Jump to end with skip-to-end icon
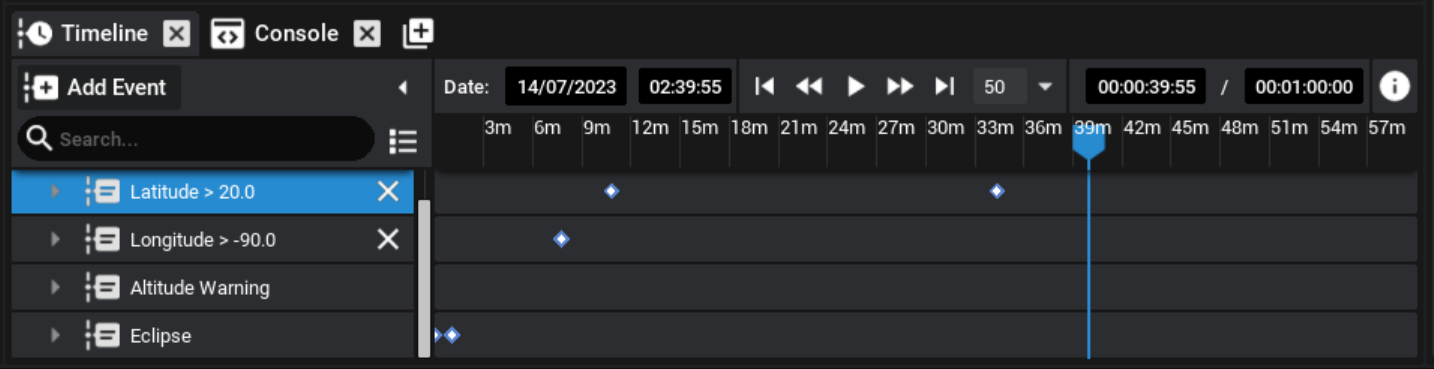1434x369 pixels. click(x=944, y=86)
